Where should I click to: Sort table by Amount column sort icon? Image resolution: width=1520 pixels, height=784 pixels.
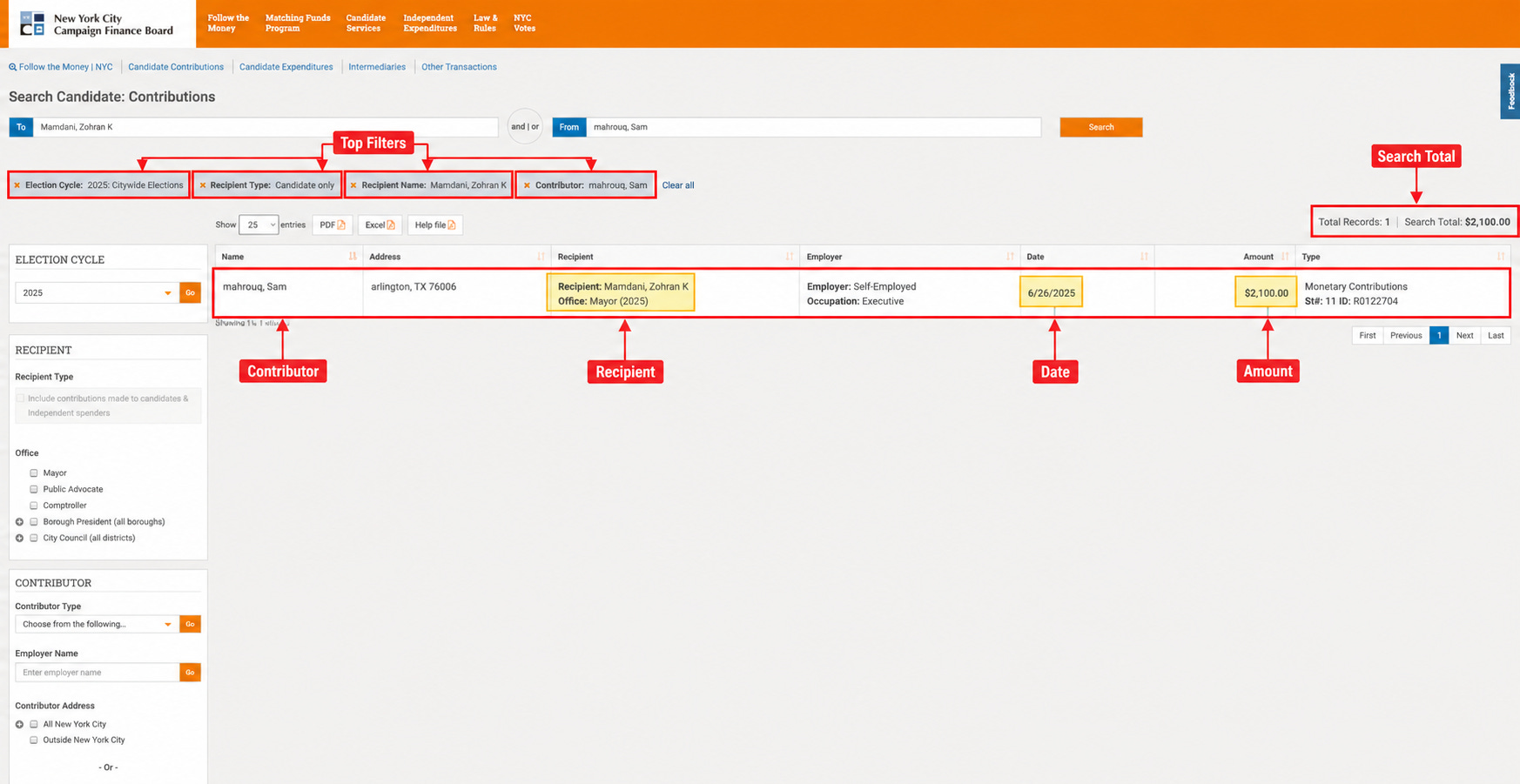click(1285, 257)
